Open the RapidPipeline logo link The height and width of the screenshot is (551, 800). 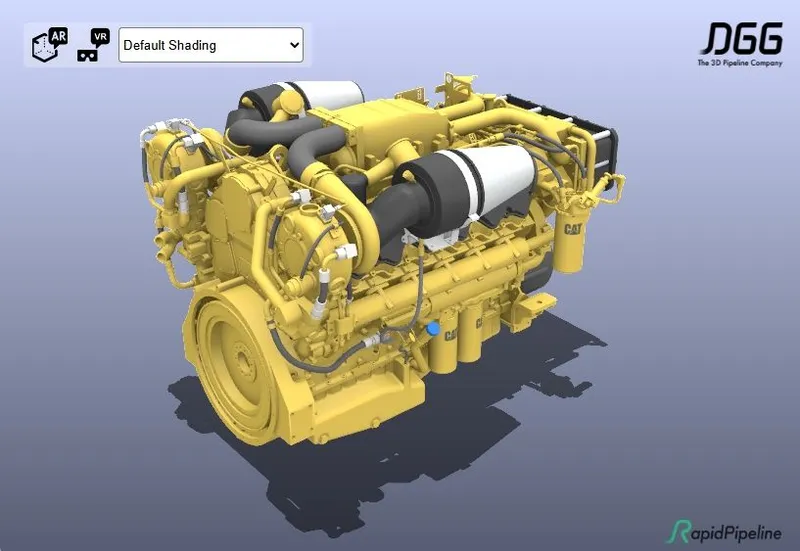pos(729,530)
